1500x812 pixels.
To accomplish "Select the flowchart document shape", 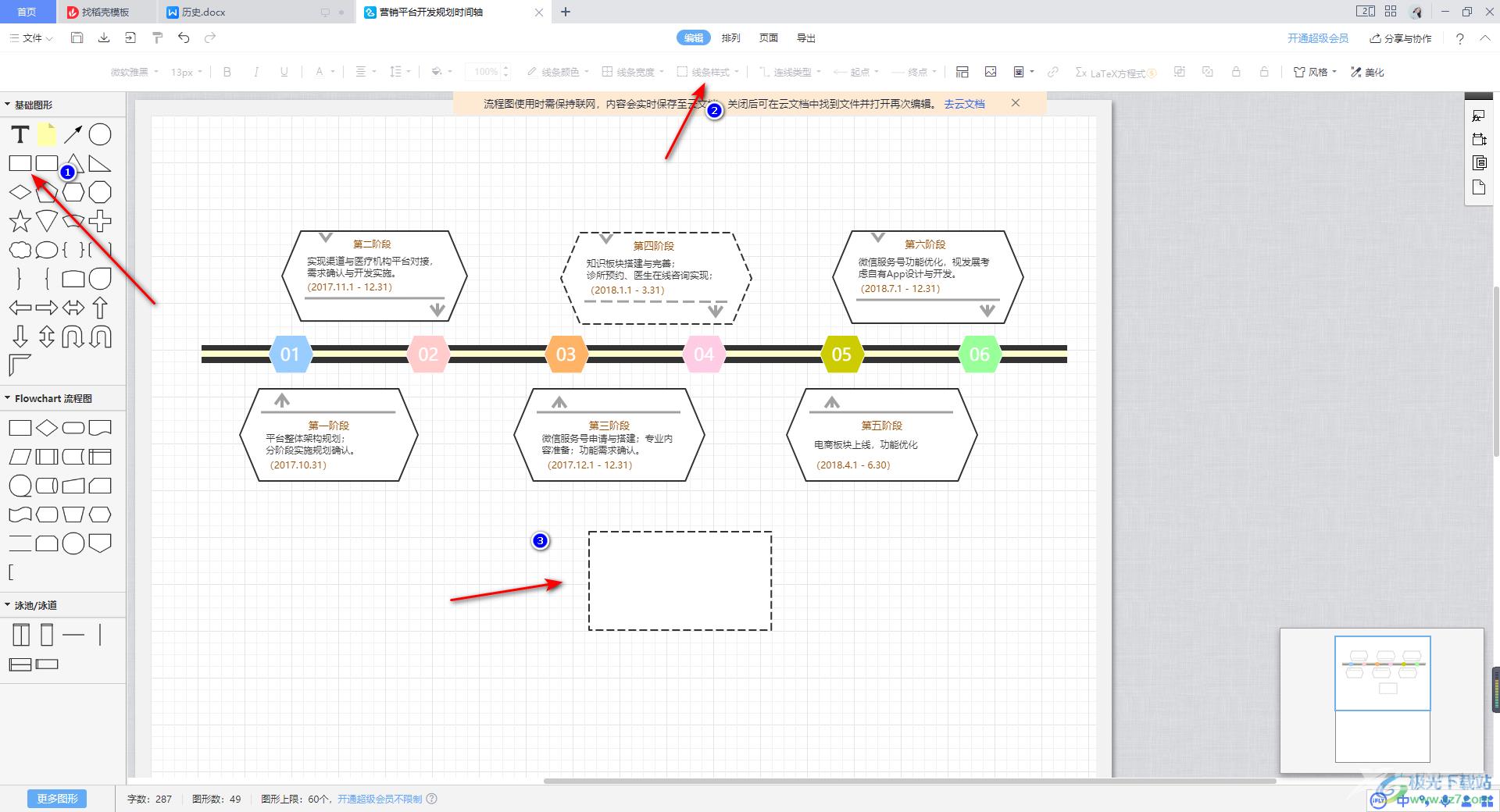I will 100,428.
